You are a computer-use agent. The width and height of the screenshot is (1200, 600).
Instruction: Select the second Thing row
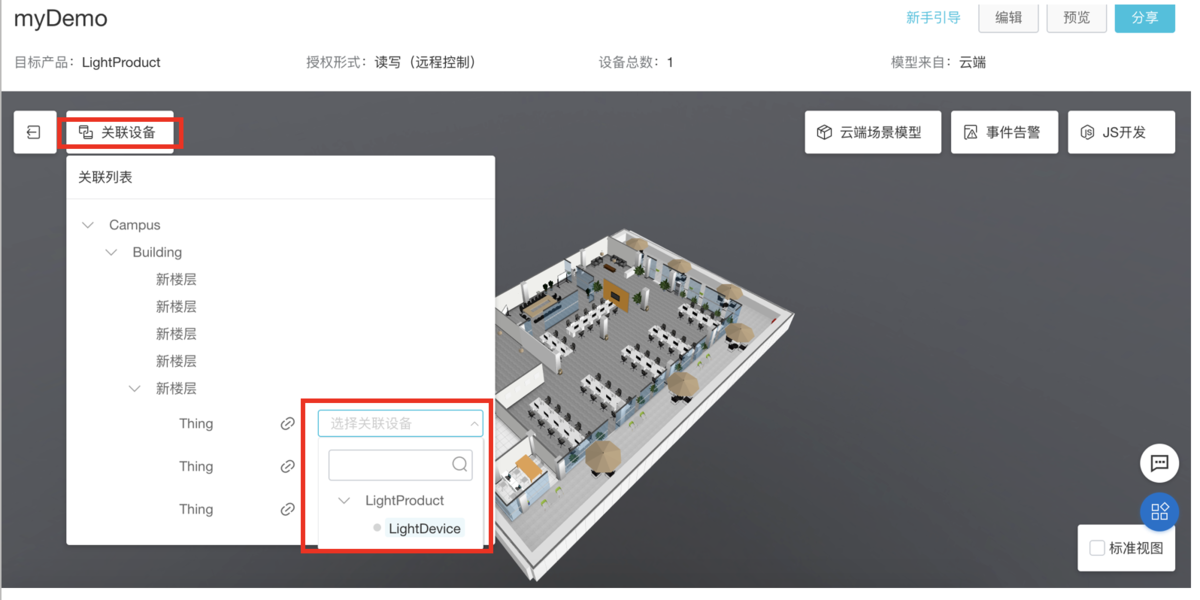(196, 467)
